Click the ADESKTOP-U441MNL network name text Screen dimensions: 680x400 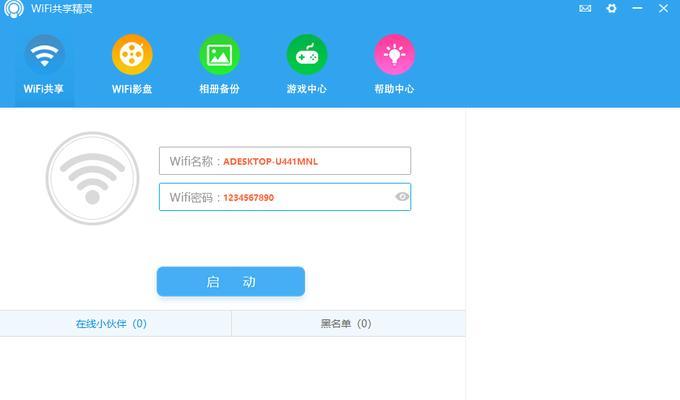271,161
